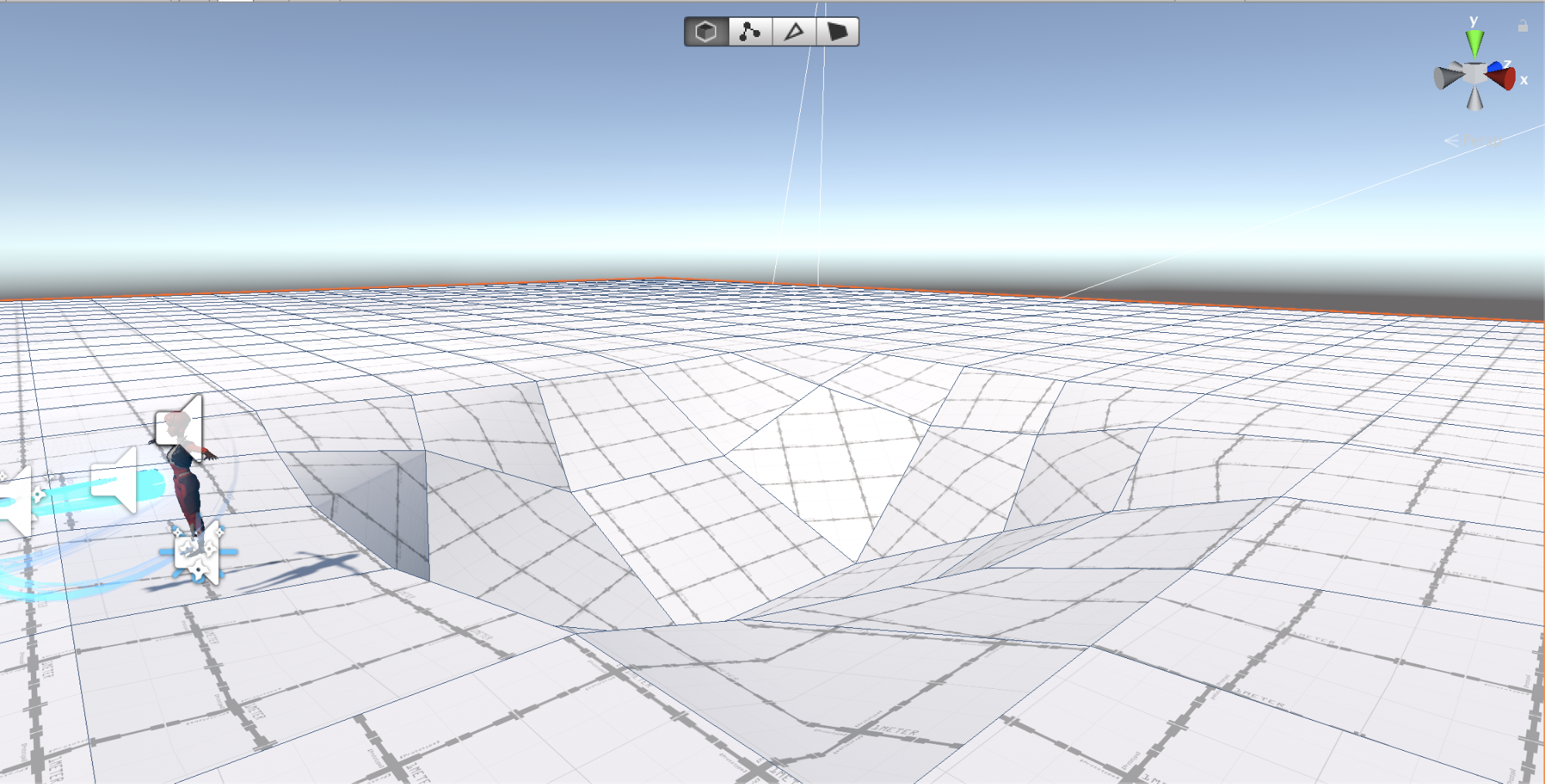This screenshot has height=784, width=1545.
Task: Toggle the scene rotation lock icon
Action: click(1522, 26)
